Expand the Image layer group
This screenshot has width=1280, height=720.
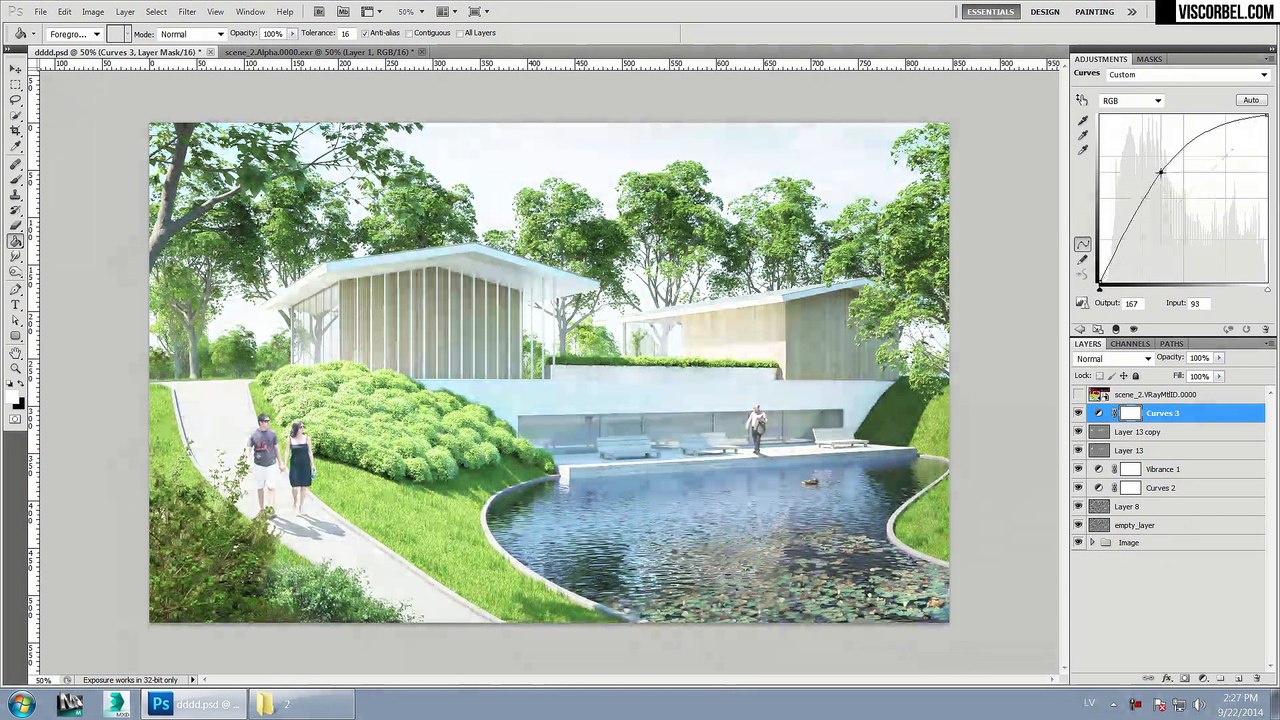coord(1092,543)
